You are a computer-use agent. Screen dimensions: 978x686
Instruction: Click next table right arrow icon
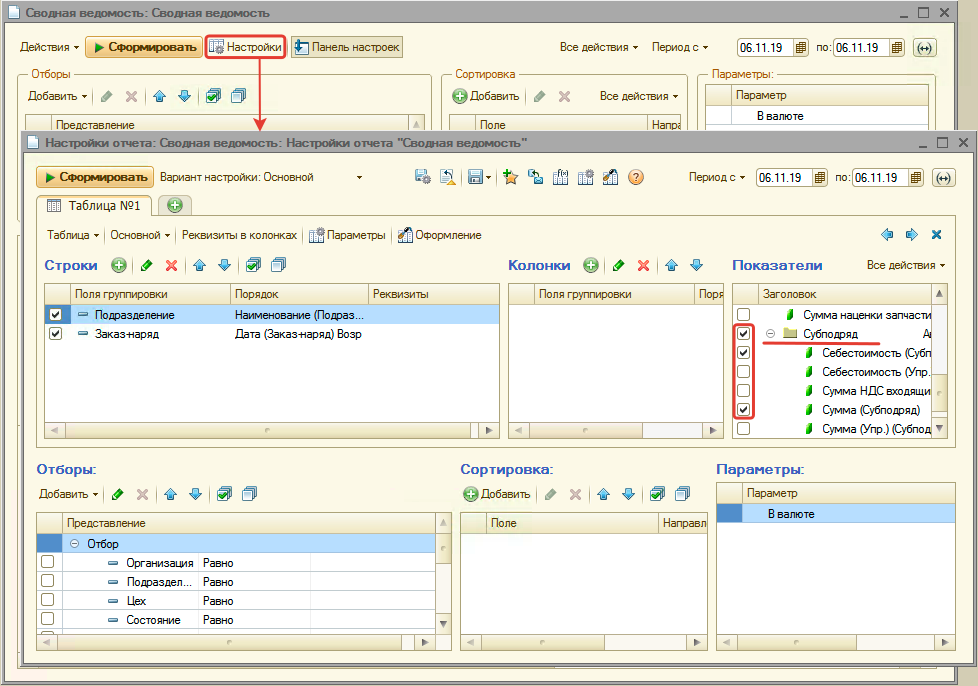tap(912, 234)
